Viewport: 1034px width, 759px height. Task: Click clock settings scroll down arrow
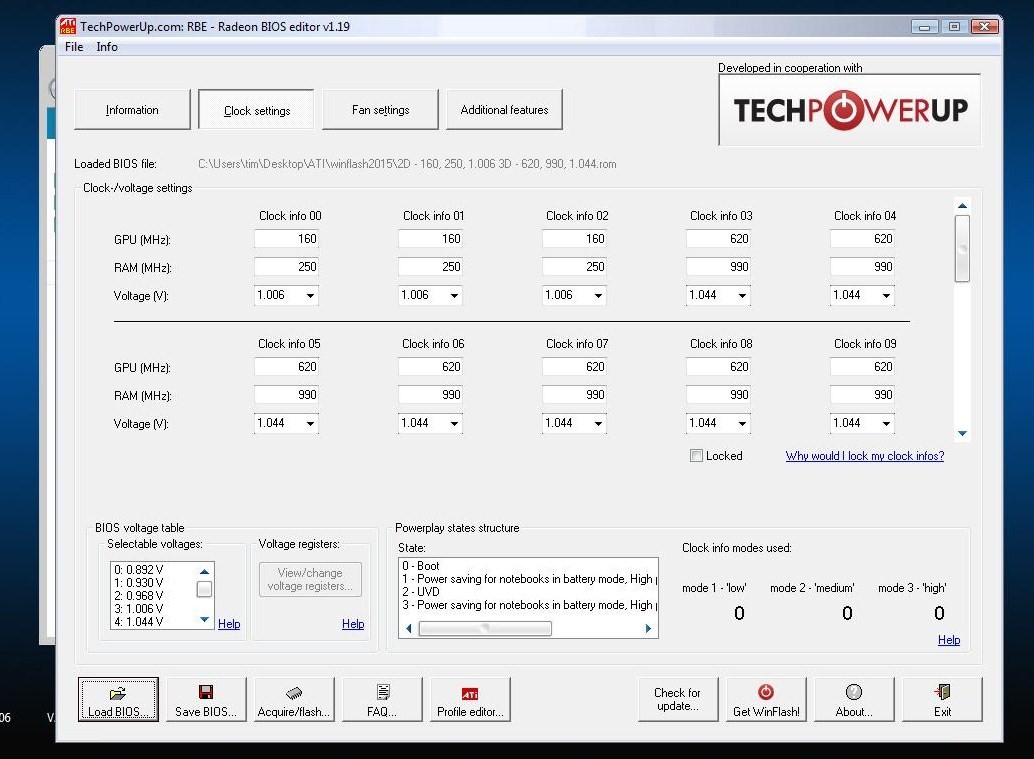coord(962,433)
